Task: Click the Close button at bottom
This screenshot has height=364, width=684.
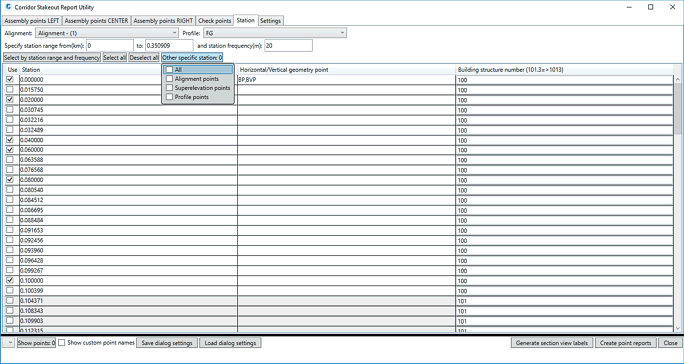Action: [x=670, y=343]
